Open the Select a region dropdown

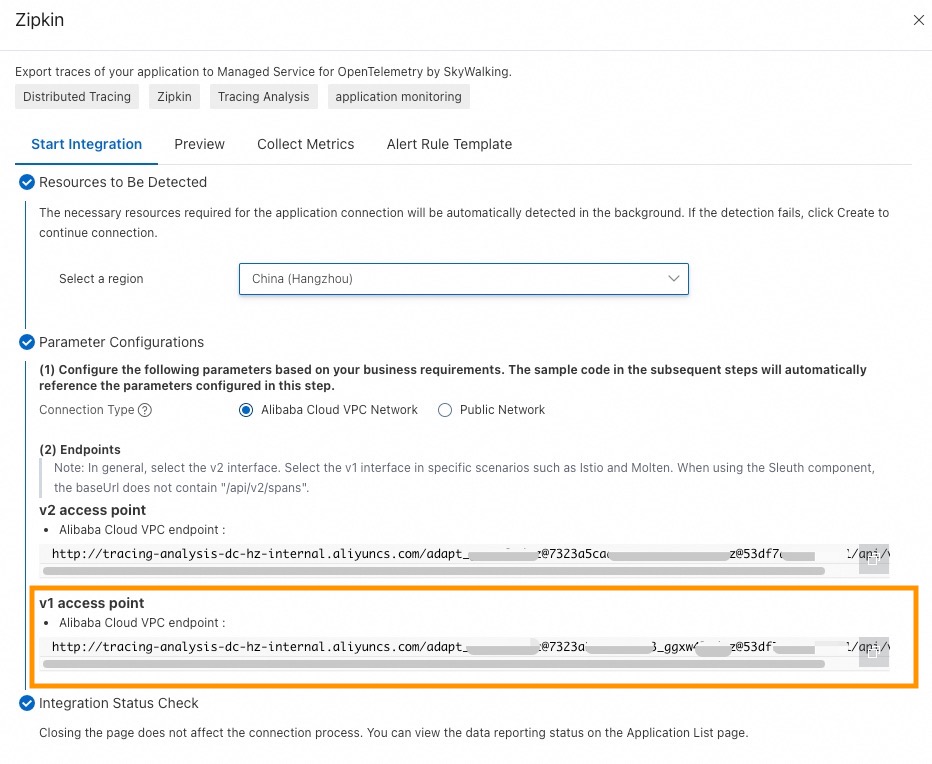point(463,279)
